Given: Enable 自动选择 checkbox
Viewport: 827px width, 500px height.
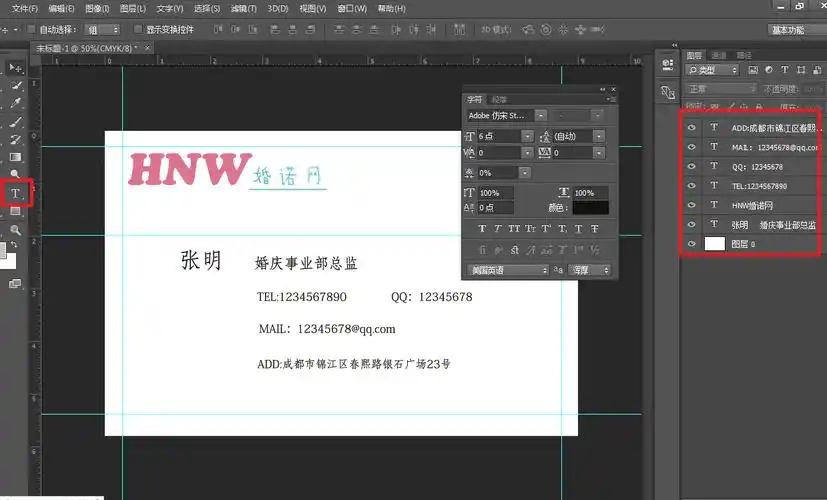Looking at the screenshot, I should [31, 29].
